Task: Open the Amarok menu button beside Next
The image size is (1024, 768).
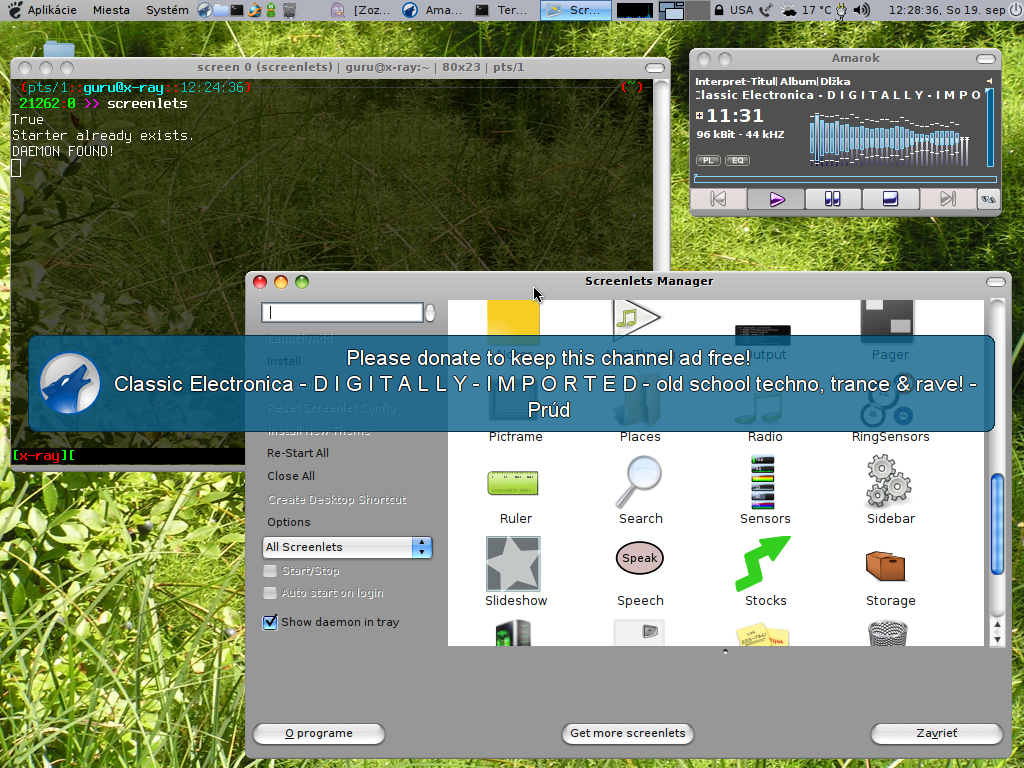Action: [988, 199]
